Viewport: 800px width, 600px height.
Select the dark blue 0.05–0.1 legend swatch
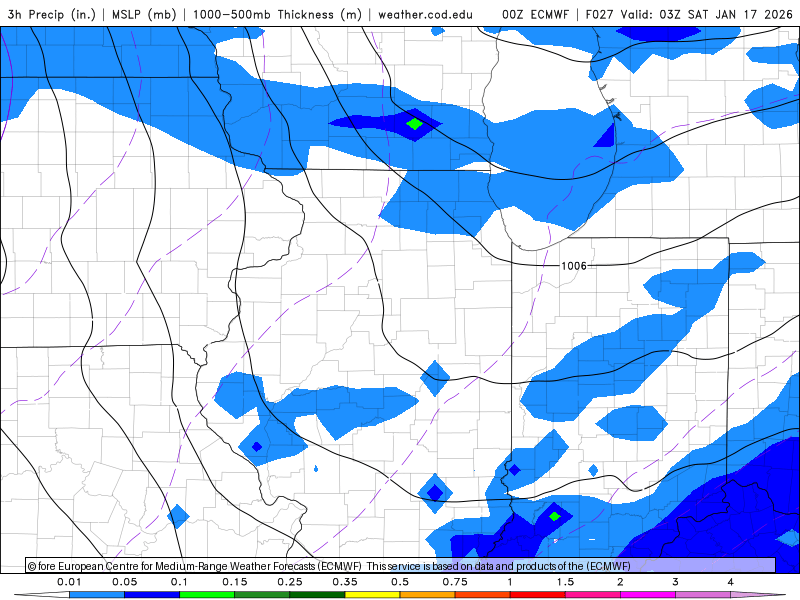pos(152,595)
